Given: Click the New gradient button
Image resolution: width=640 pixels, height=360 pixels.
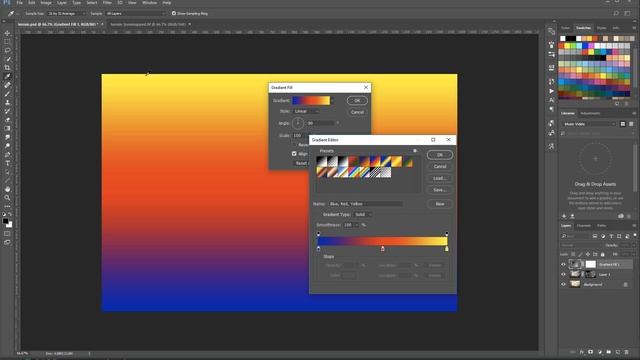Looking at the screenshot, I should 440,204.
